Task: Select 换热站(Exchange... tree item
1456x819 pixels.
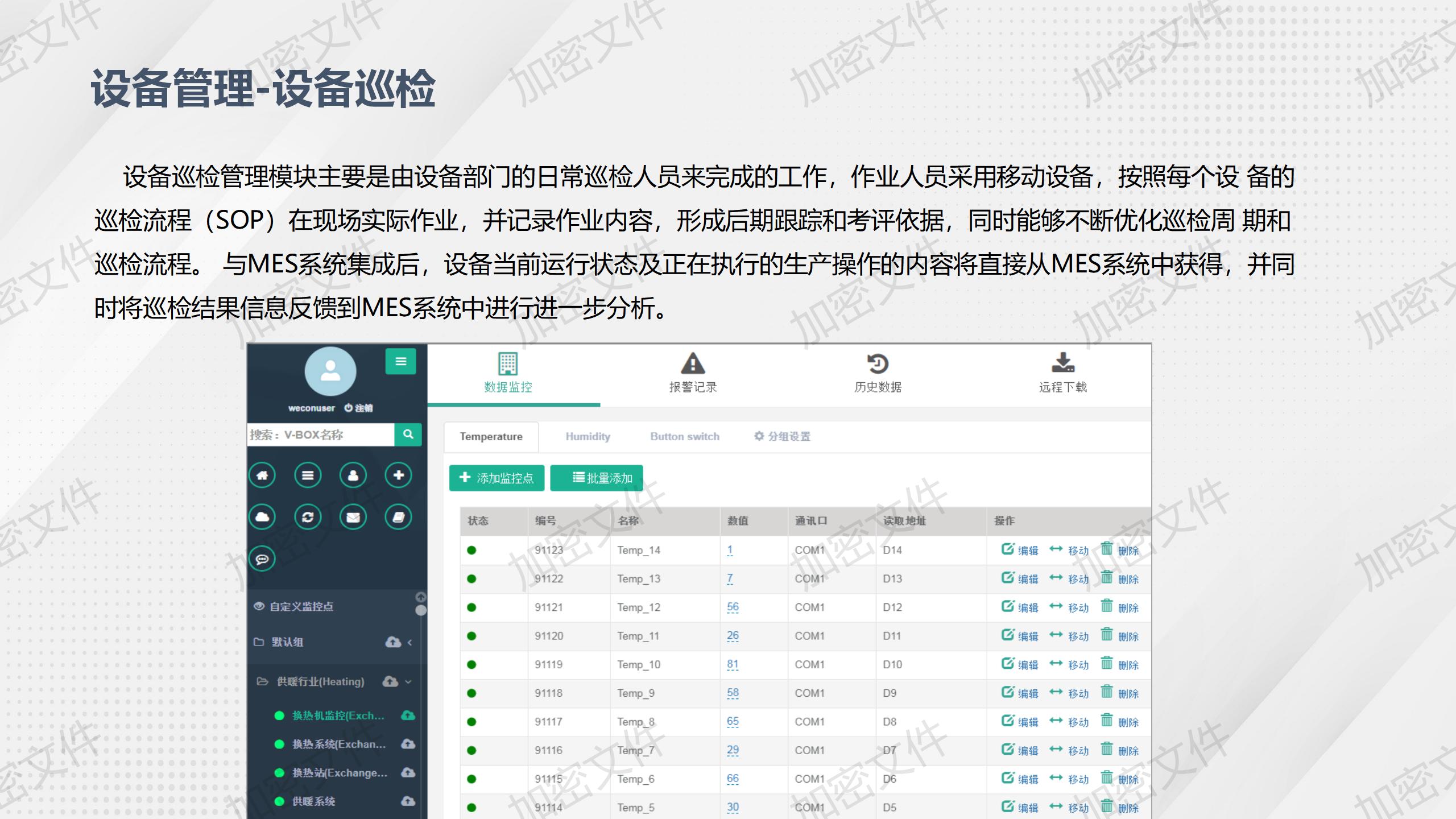Action: (340, 772)
